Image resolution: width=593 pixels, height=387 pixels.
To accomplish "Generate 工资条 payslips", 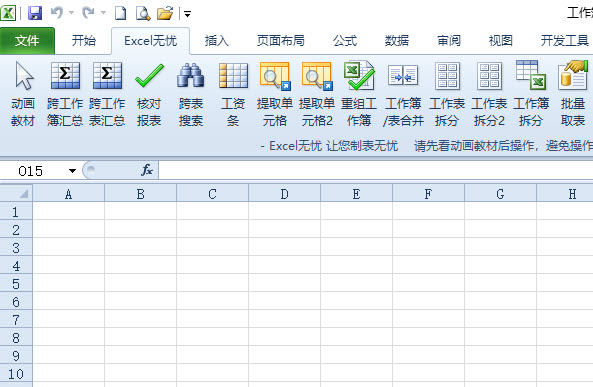I will click(x=233, y=94).
